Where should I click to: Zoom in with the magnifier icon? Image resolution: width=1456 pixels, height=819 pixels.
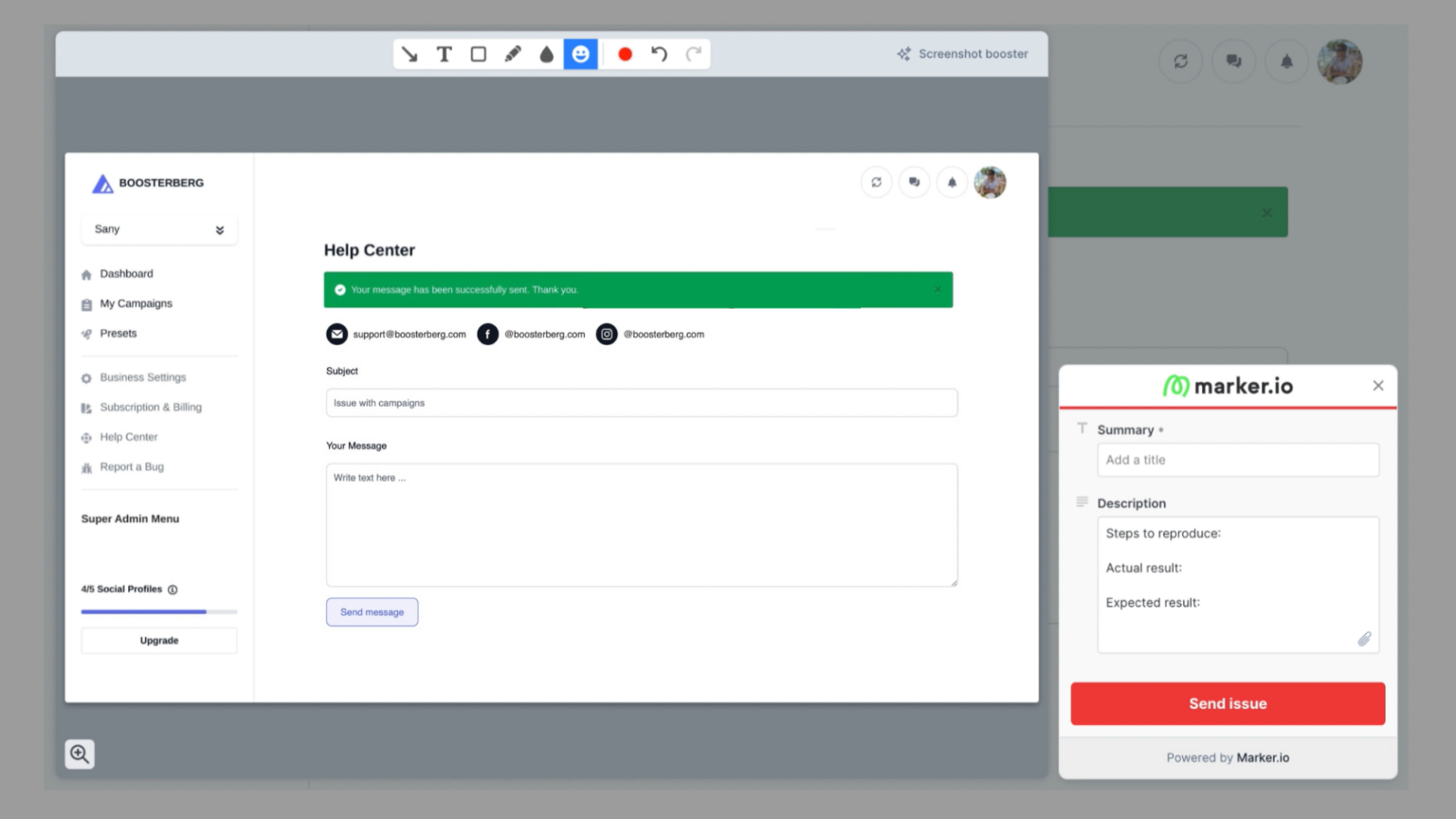click(80, 755)
